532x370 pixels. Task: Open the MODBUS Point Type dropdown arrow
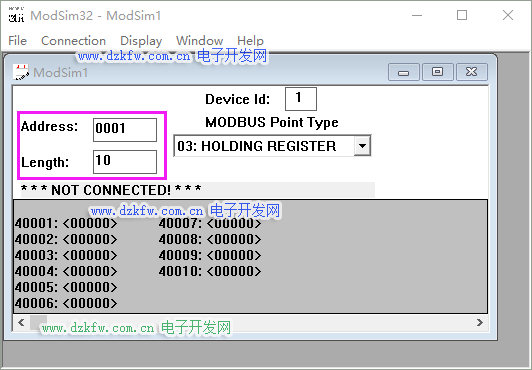(x=362, y=146)
